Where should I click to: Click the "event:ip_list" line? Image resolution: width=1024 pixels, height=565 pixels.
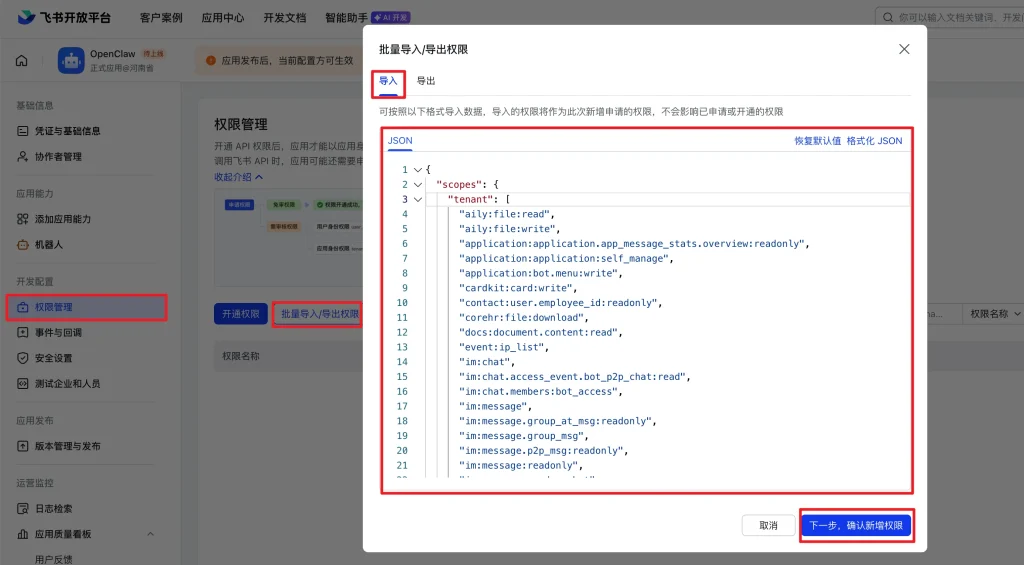504,347
